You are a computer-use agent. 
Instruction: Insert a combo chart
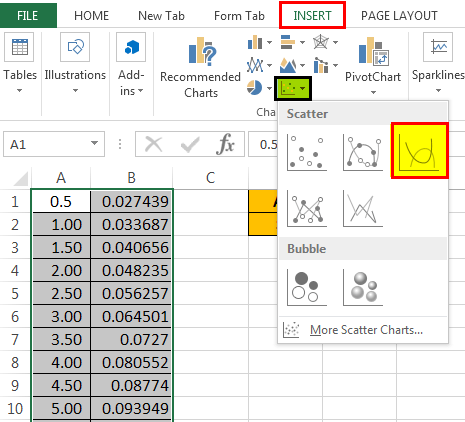321,65
